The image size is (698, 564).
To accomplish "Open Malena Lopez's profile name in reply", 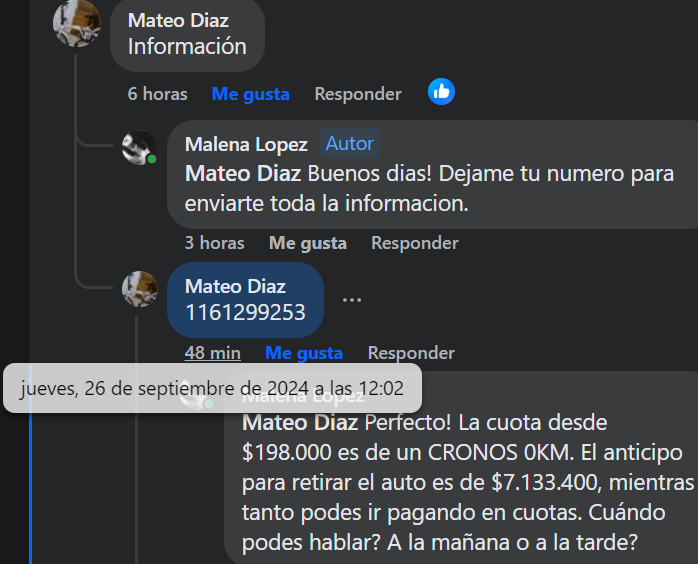I will pyautogui.click(x=246, y=144).
